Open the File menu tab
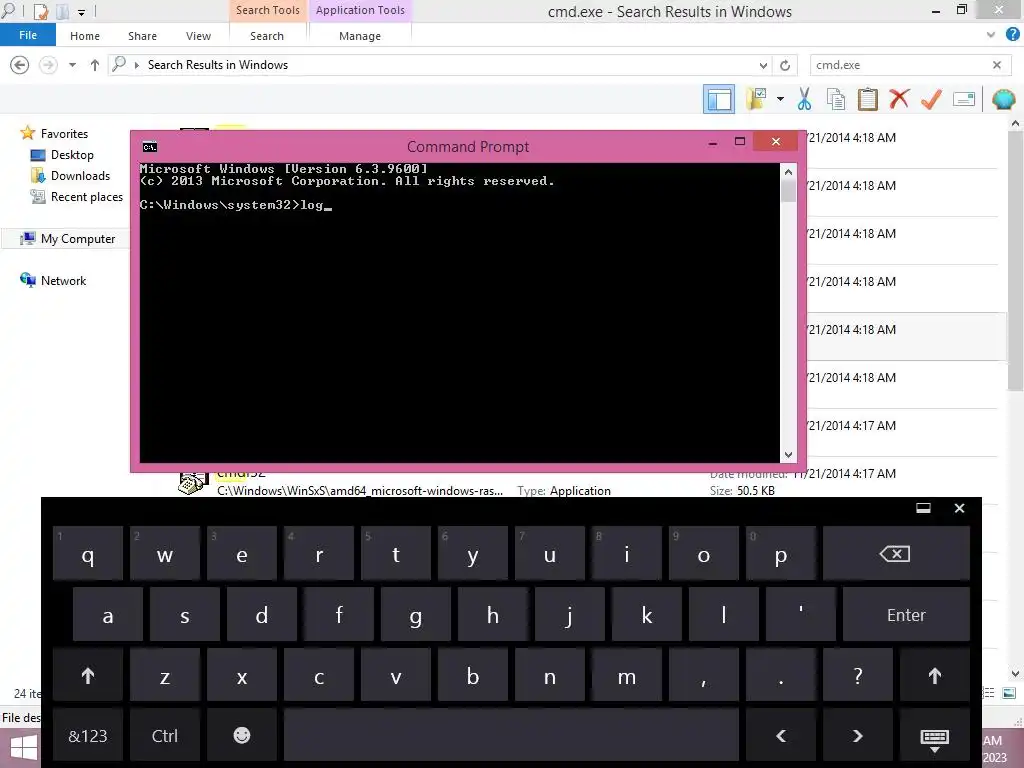The image size is (1024, 768). point(28,35)
